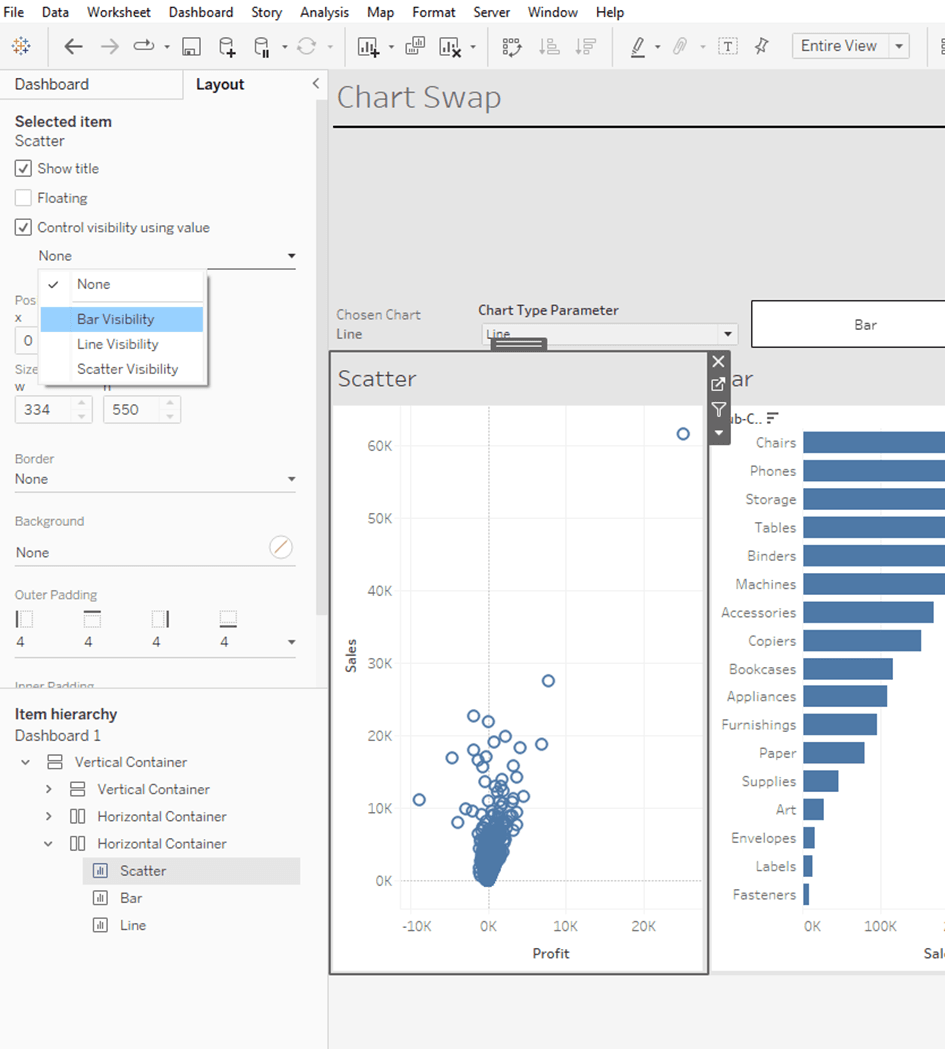
Task: Sort descending icon in toolbar
Action: point(585,46)
